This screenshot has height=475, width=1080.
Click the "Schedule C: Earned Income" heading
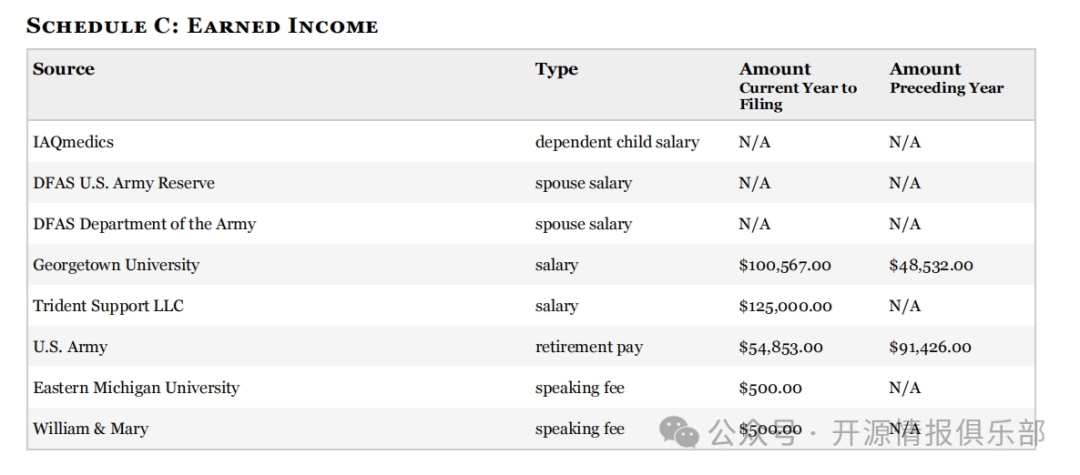202,26
